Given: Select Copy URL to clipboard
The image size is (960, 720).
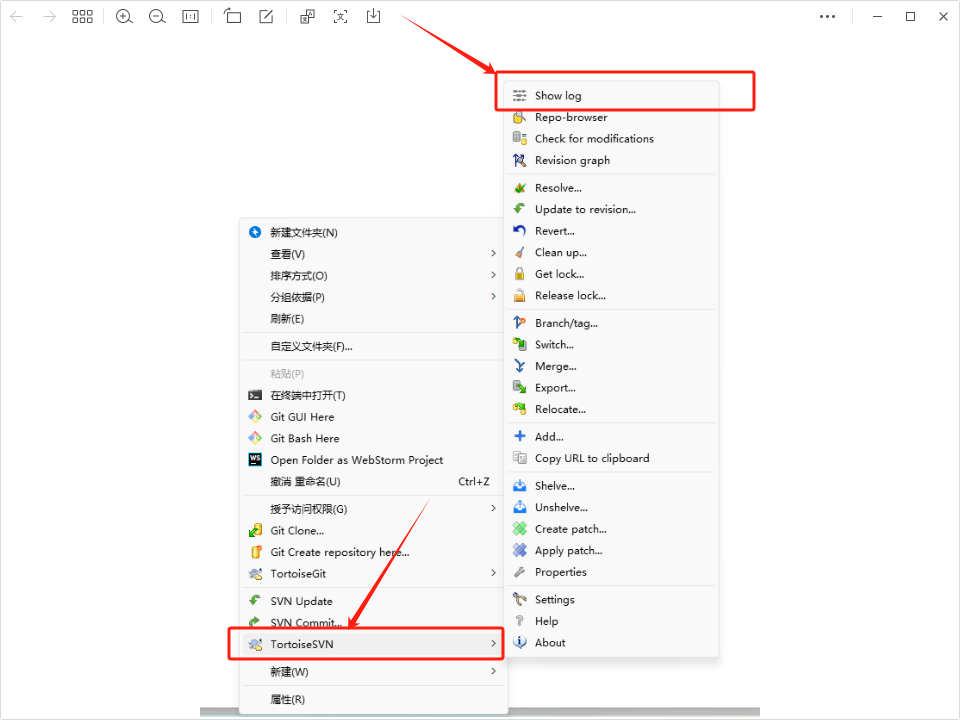Looking at the screenshot, I should (x=612, y=458).
